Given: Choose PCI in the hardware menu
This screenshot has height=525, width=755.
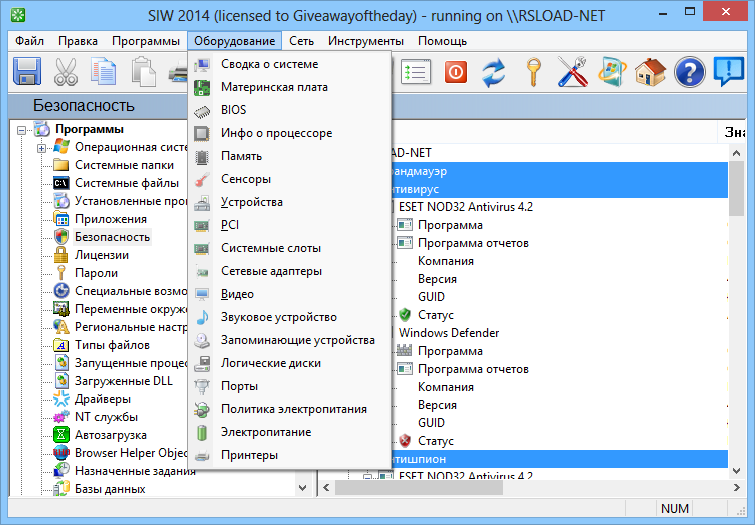Looking at the screenshot, I should coord(289,225).
